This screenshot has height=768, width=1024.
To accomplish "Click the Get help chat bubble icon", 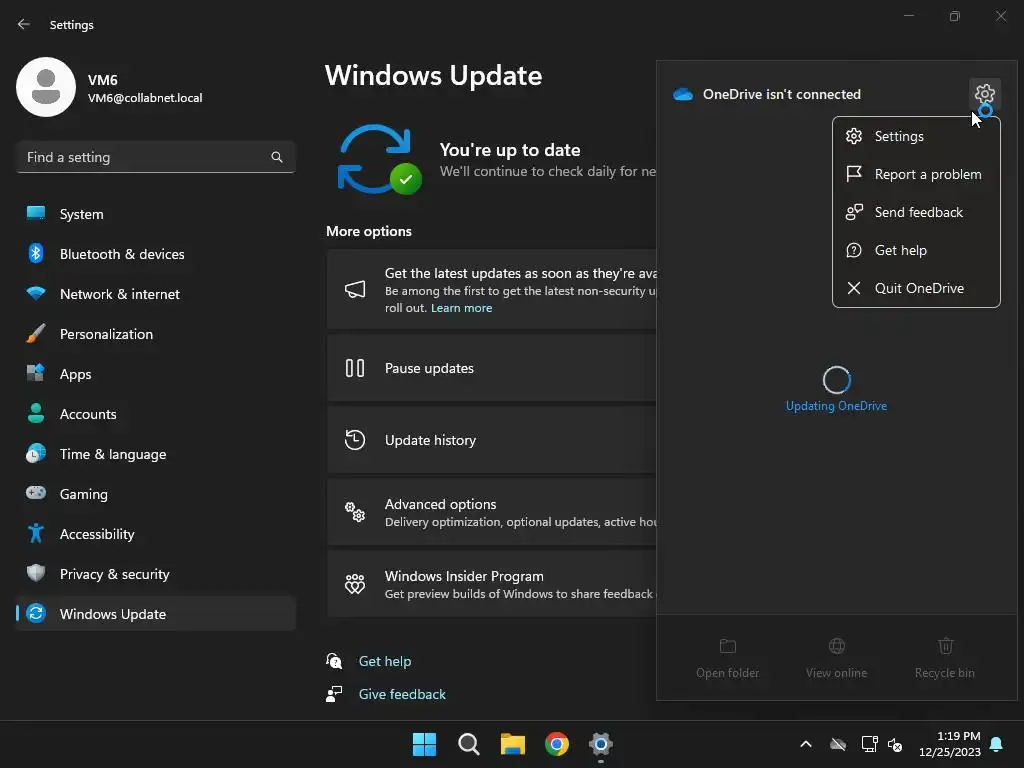I will point(334,661).
